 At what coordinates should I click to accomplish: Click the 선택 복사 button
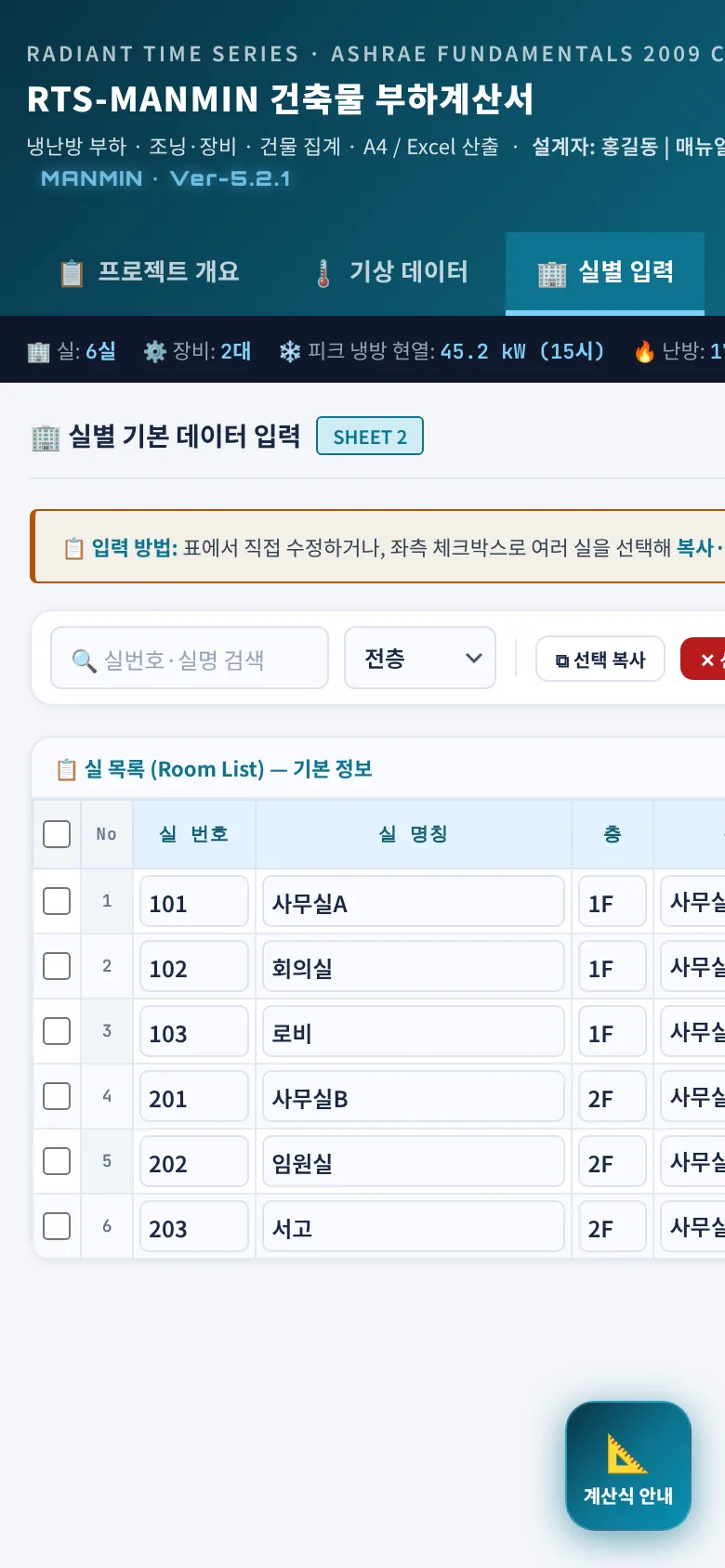tap(600, 659)
